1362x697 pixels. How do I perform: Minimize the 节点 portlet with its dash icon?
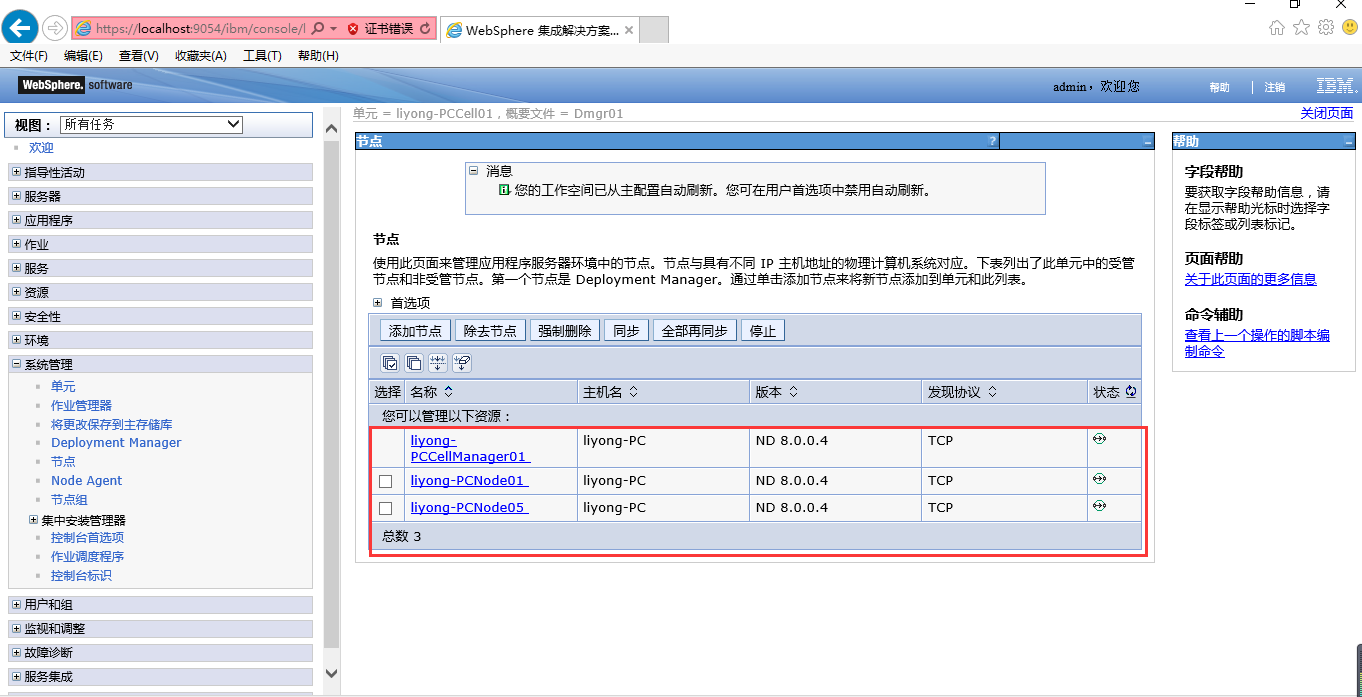(1148, 142)
